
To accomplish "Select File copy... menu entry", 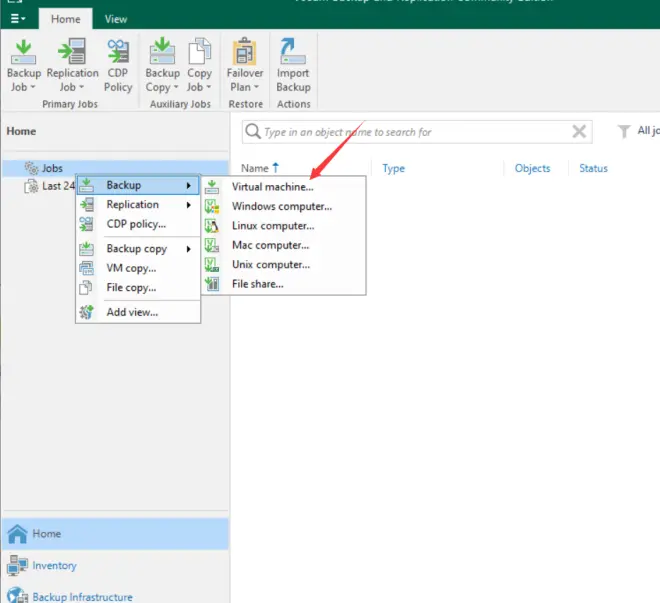I will [x=138, y=287].
